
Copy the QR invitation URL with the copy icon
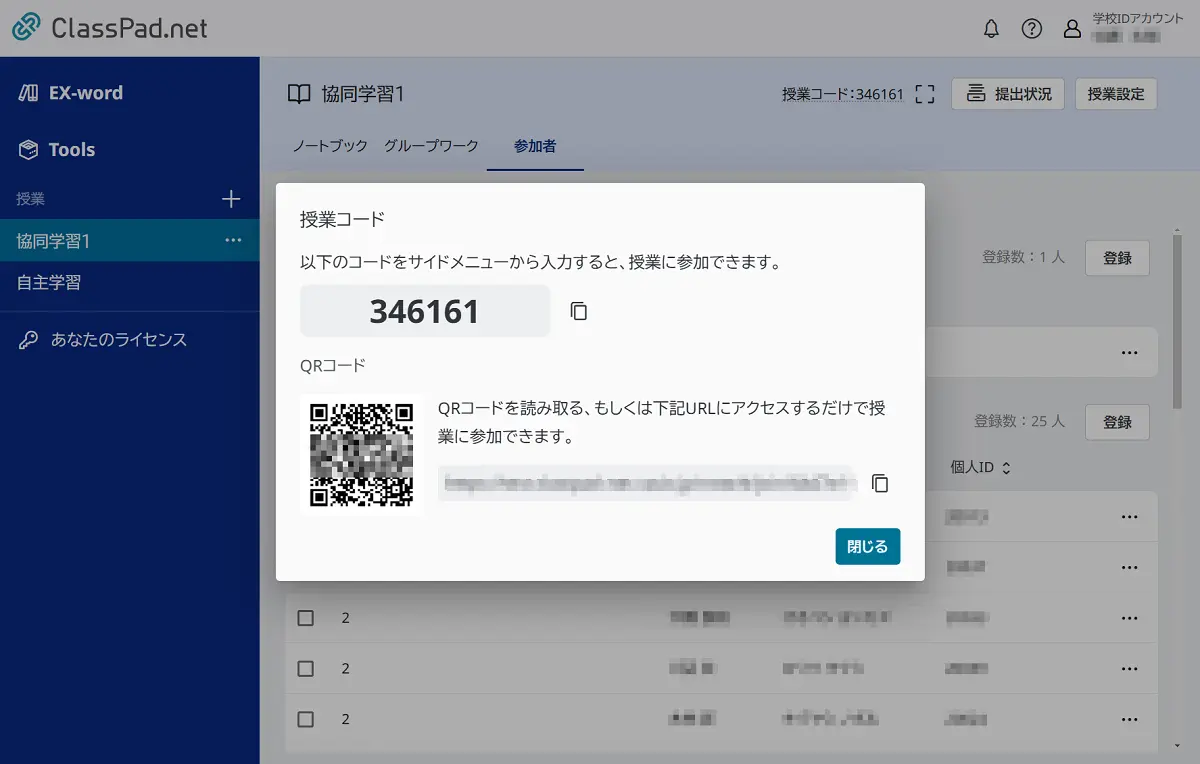(880, 483)
